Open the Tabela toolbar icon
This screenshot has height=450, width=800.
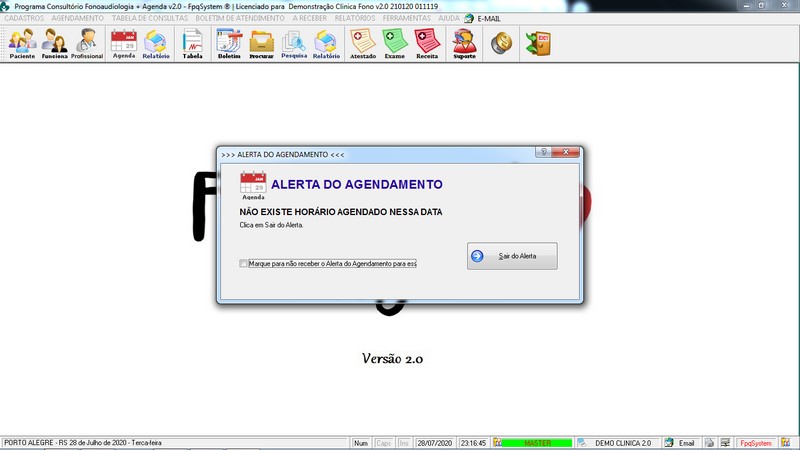tap(192, 44)
